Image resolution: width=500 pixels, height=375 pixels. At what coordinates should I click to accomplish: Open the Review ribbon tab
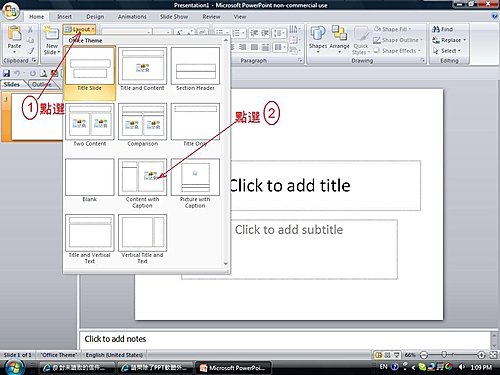tap(211, 16)
